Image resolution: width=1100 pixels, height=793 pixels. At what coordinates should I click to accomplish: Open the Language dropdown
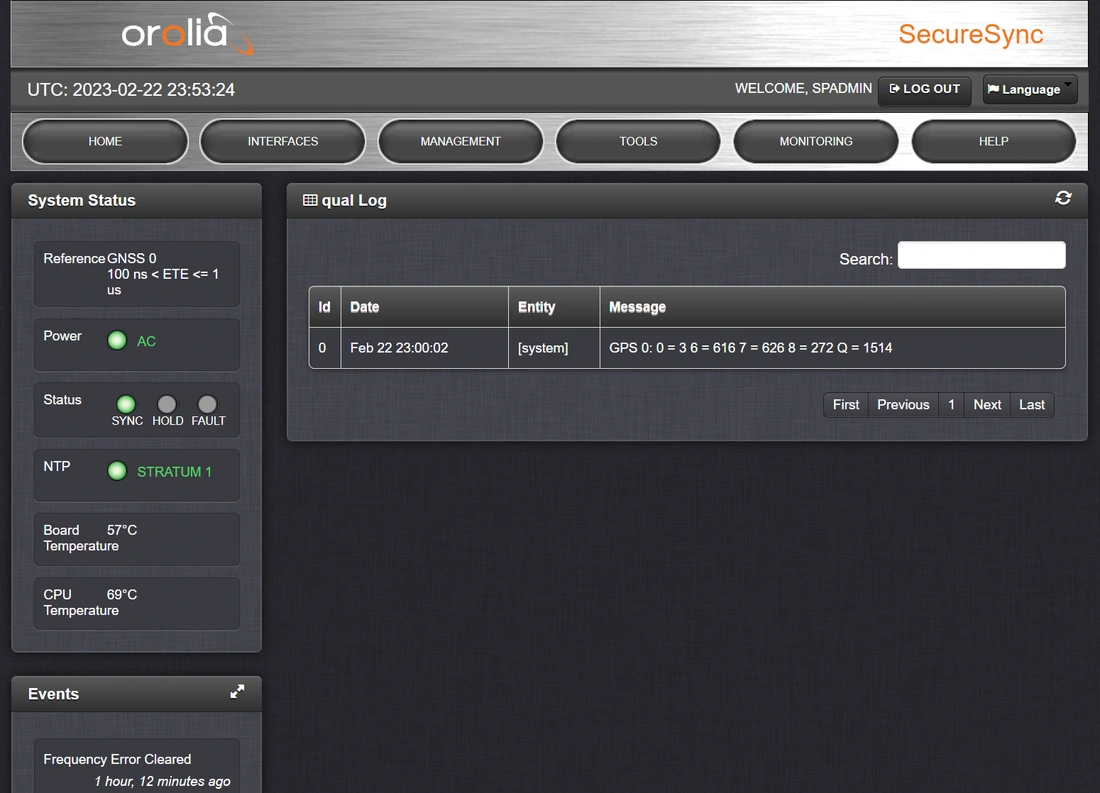(x=1029, y=90)
